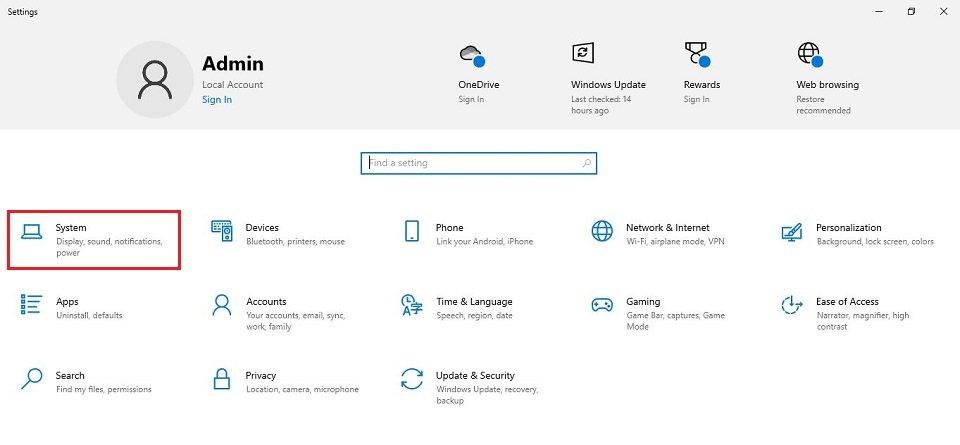Open the Phone settings icon
The width and height of the screenshot is (960, 445).
pyautogui.click(x=412, y=232)
